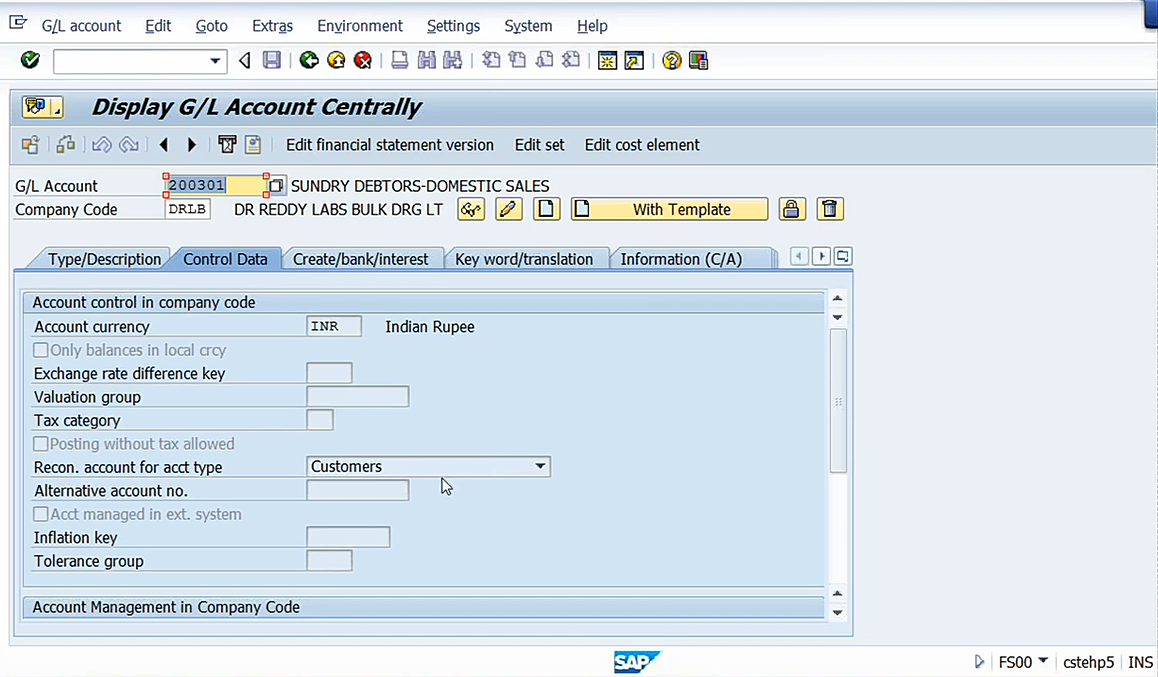Click the Display mode glasses icon

click(x=471, y=209)
